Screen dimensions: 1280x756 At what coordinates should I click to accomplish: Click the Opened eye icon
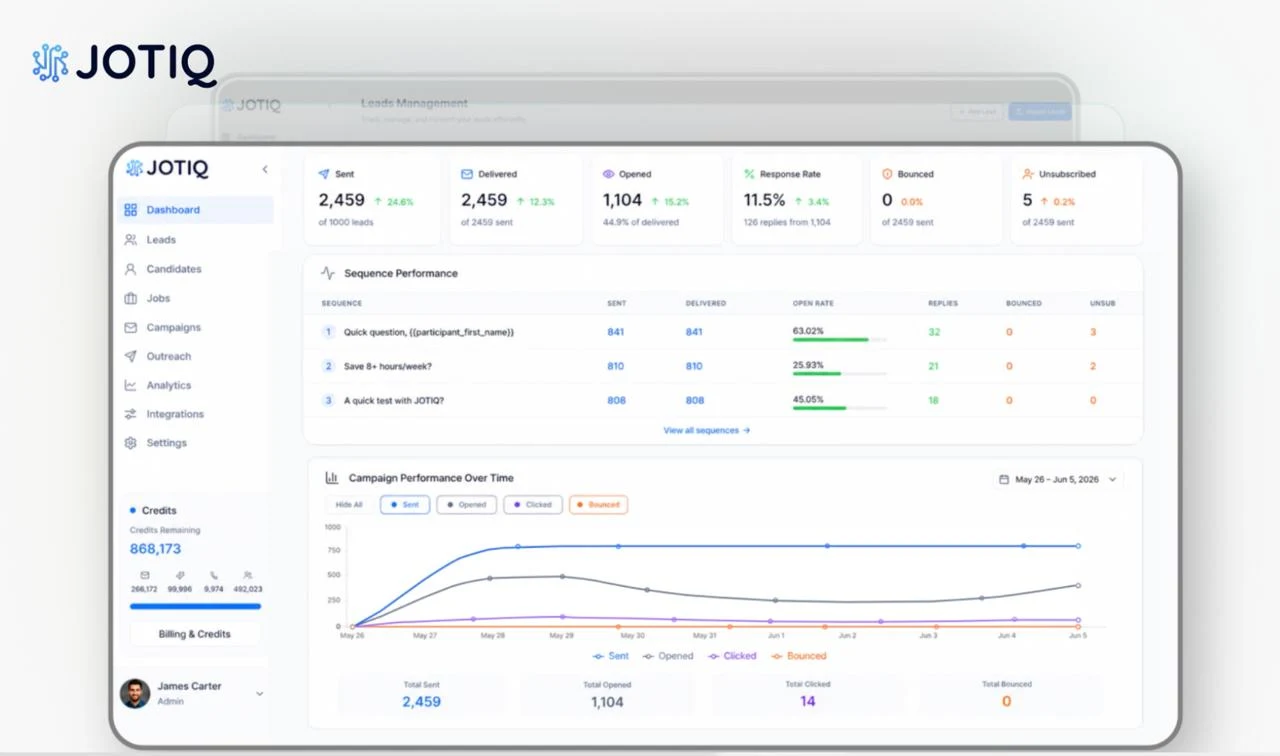pyautogui.click(x=608, y=174)
